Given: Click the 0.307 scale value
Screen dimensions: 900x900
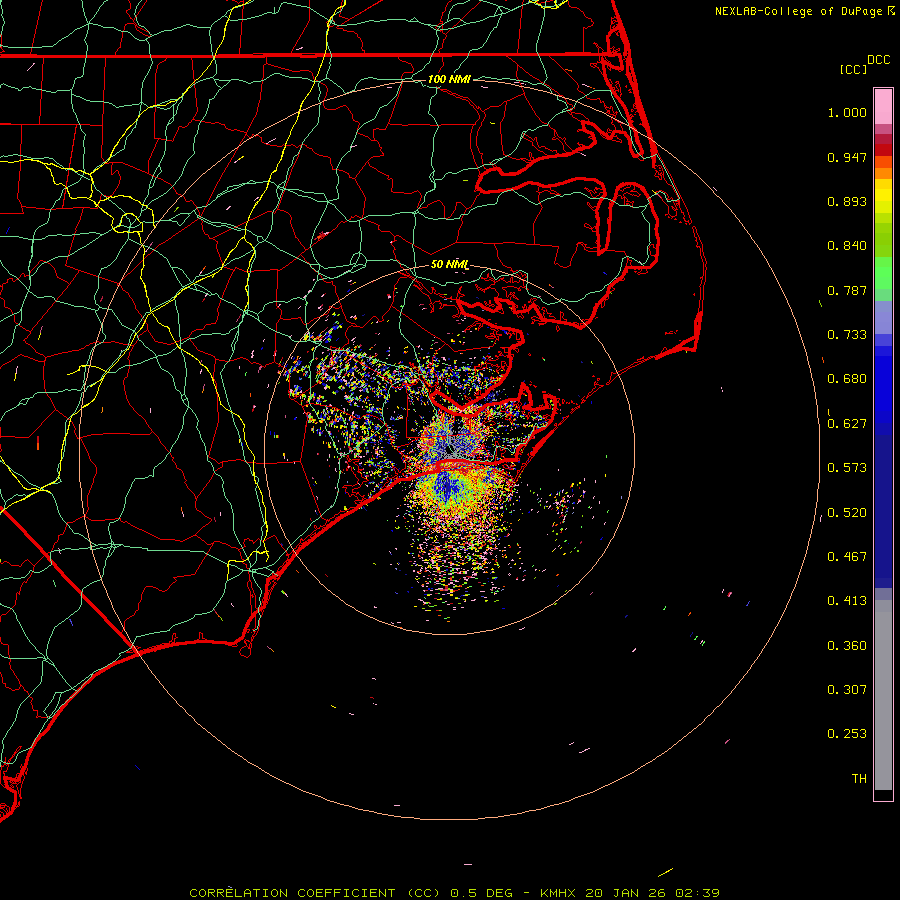Looking at the screenshot, I should pos(847,690).
